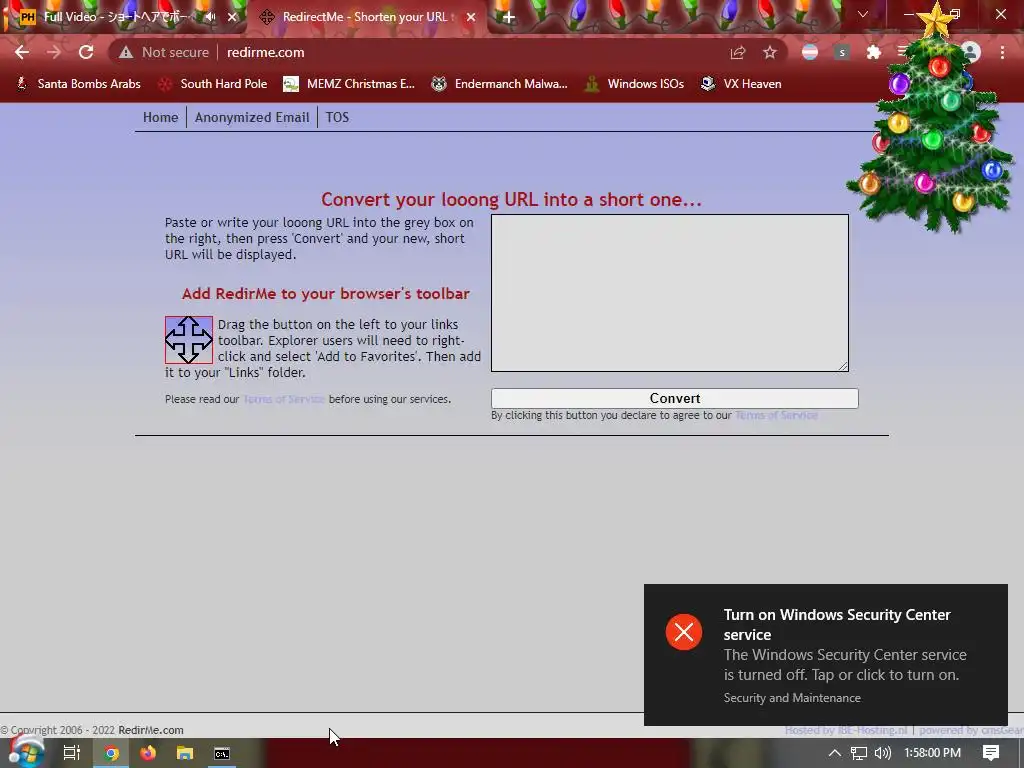This screenshot has height=768, width=1024.
Task: Open File Explorer from taskbar
Action: (x=185, y=753)
